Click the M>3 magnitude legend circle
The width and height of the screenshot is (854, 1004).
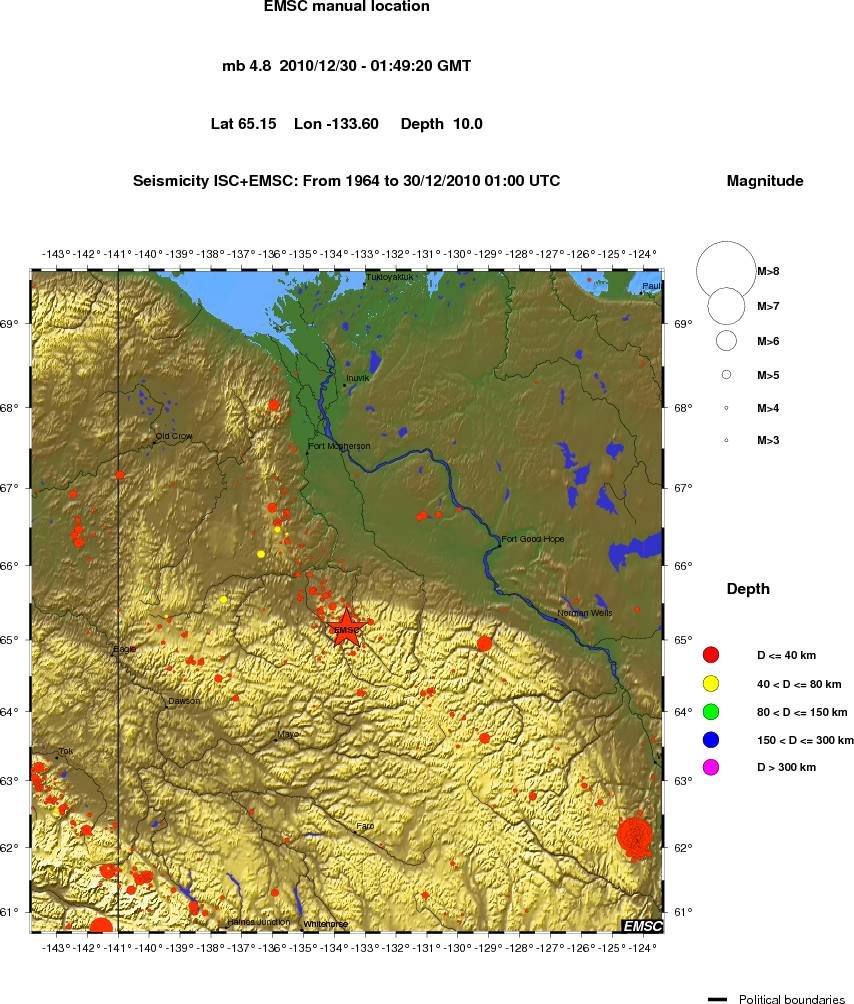(727, 441)
